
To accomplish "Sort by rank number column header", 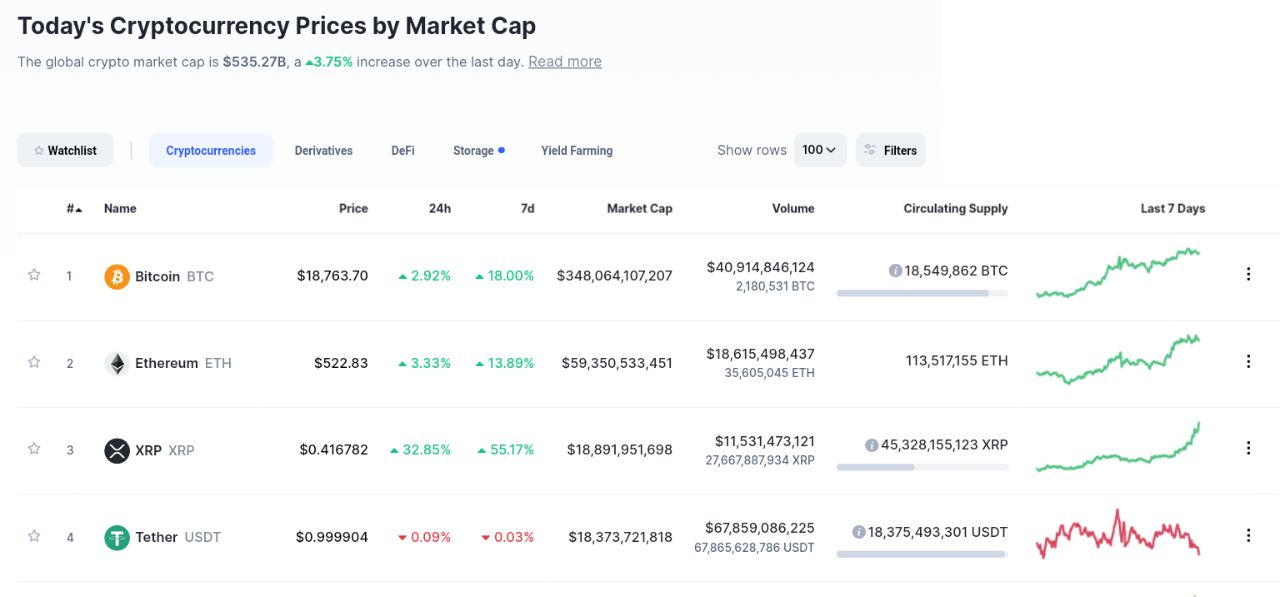I will click(74, 209).
